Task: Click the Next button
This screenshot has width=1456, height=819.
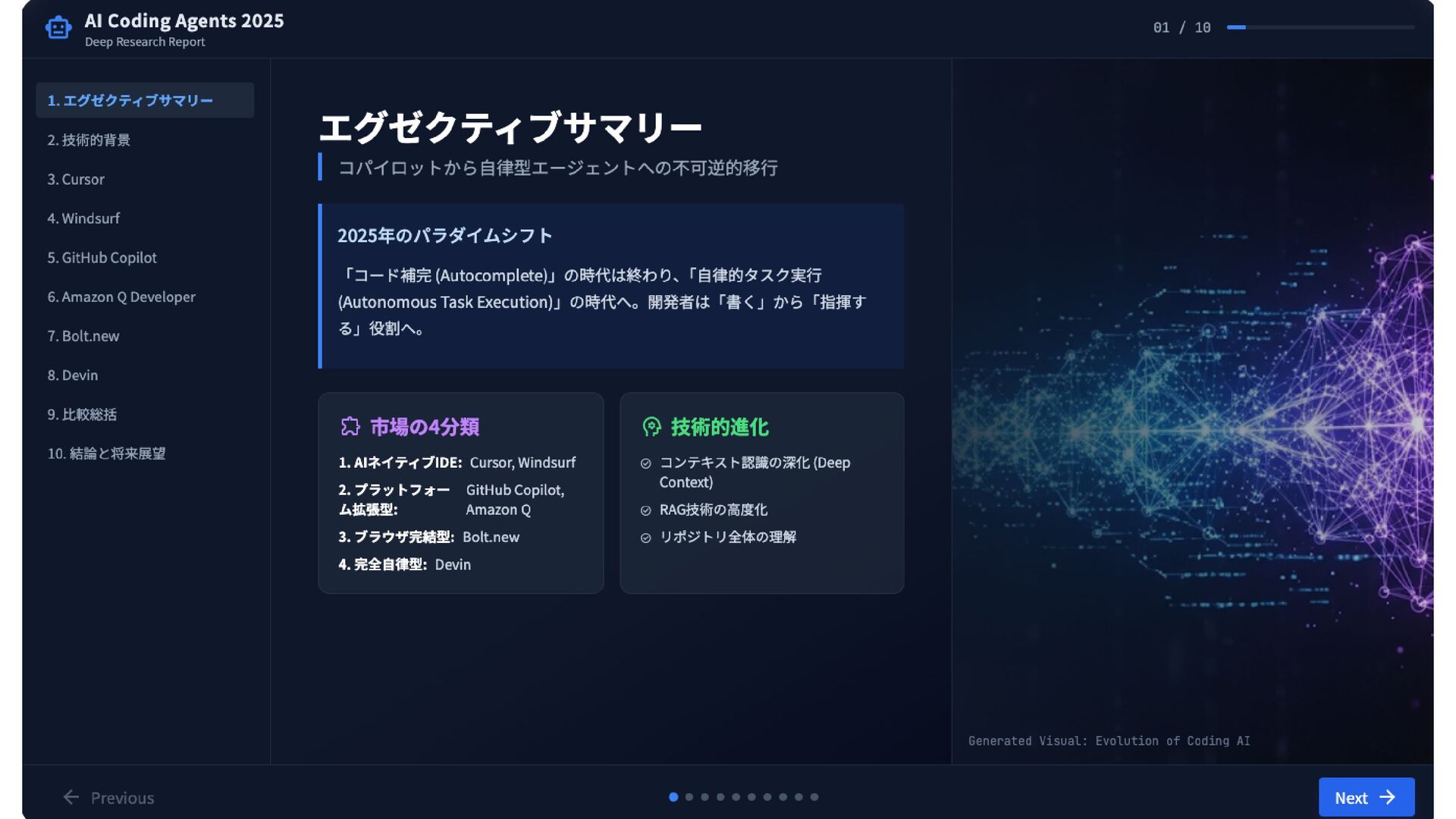Action: [x=1366, y=797]
